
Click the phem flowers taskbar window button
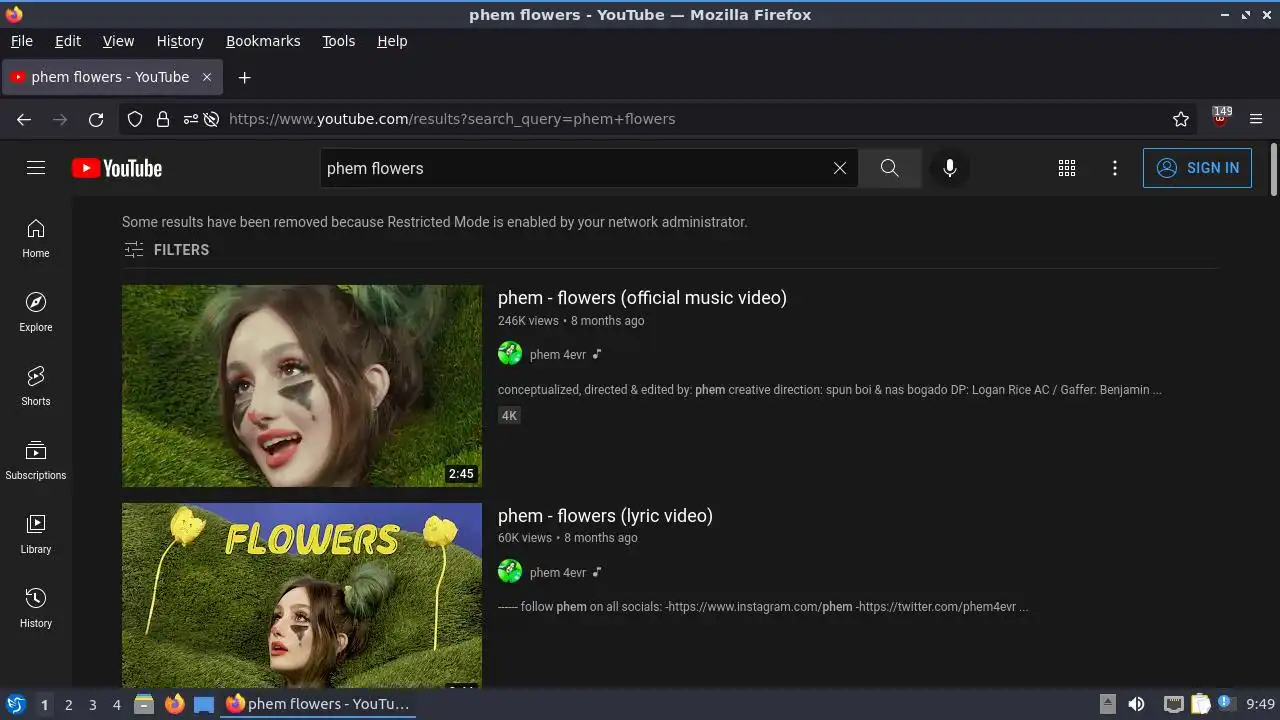(318, 704)
